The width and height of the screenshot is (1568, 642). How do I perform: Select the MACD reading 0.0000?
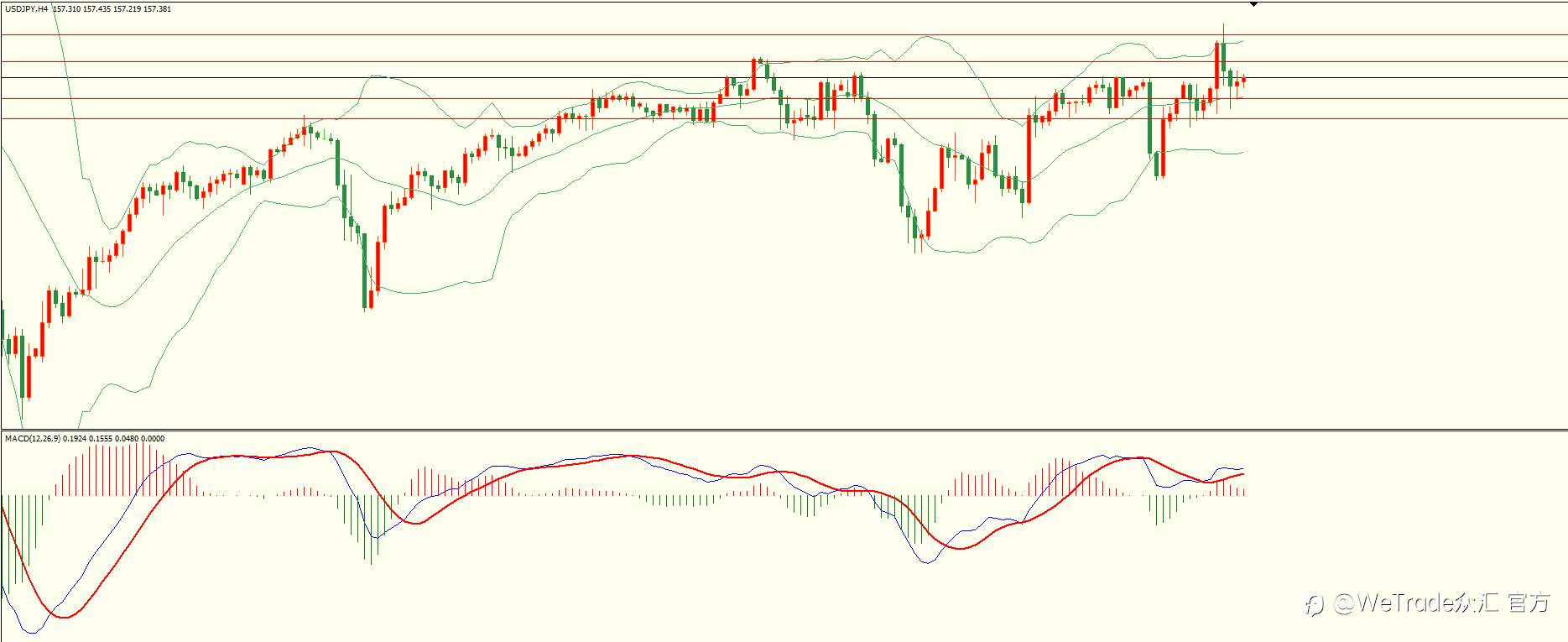pyautogui.click(x=153, y=439)
